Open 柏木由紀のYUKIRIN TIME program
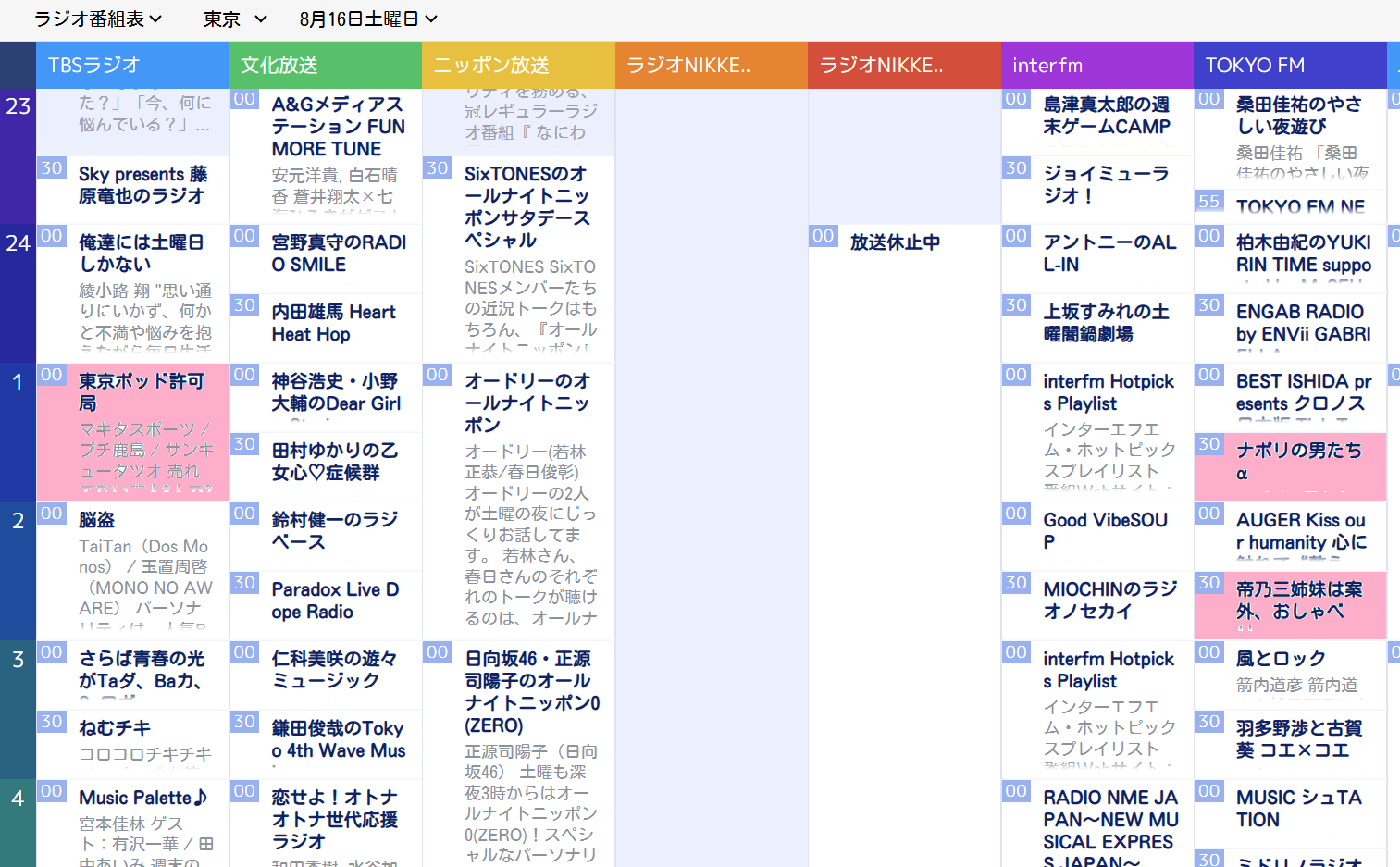Viewport: 1400px width, 867px height. click(x=1290, y=259)
